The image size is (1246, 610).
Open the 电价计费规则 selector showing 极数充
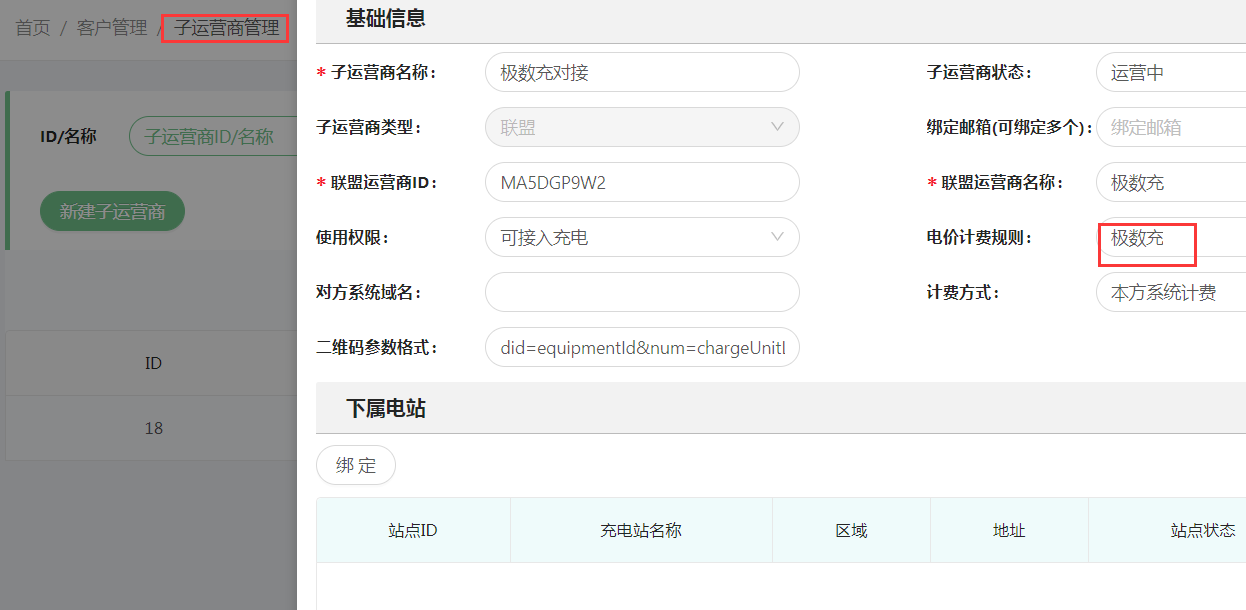point(1170,238)
